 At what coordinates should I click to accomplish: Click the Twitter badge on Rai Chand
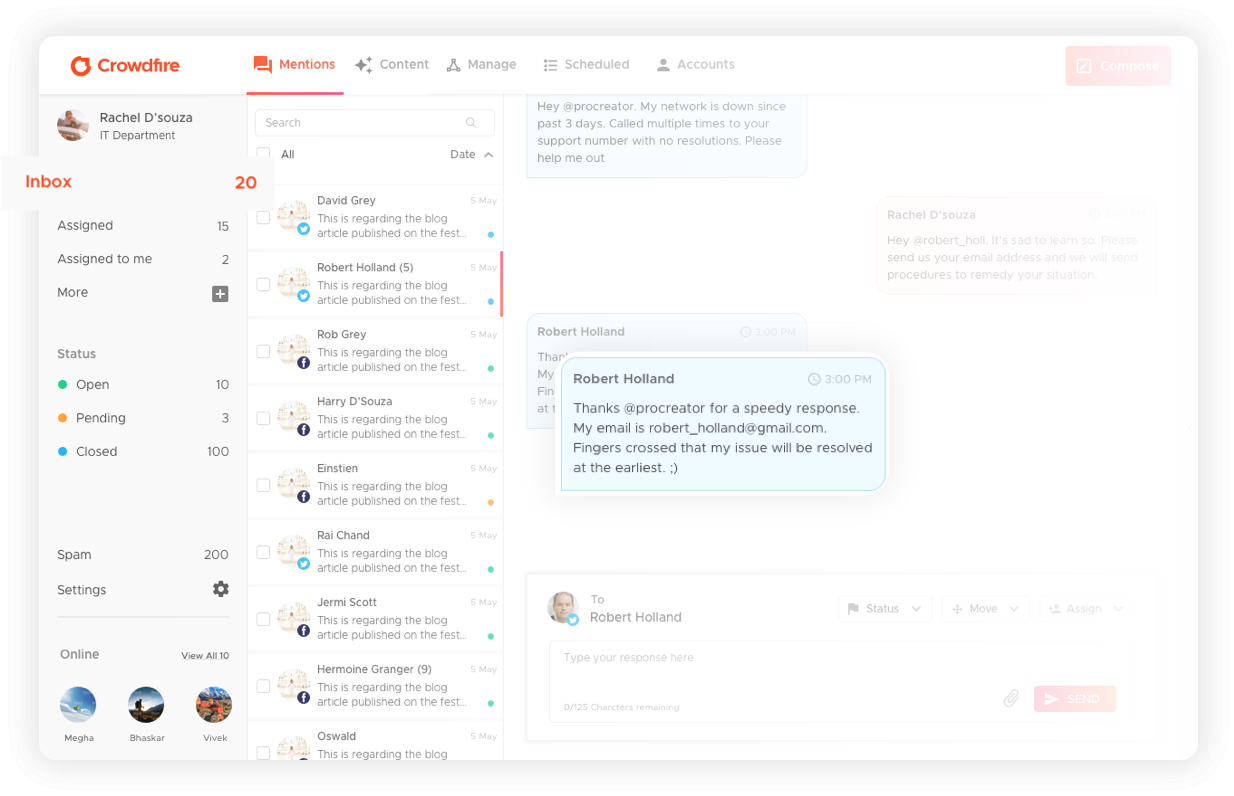tap(303, 564)
